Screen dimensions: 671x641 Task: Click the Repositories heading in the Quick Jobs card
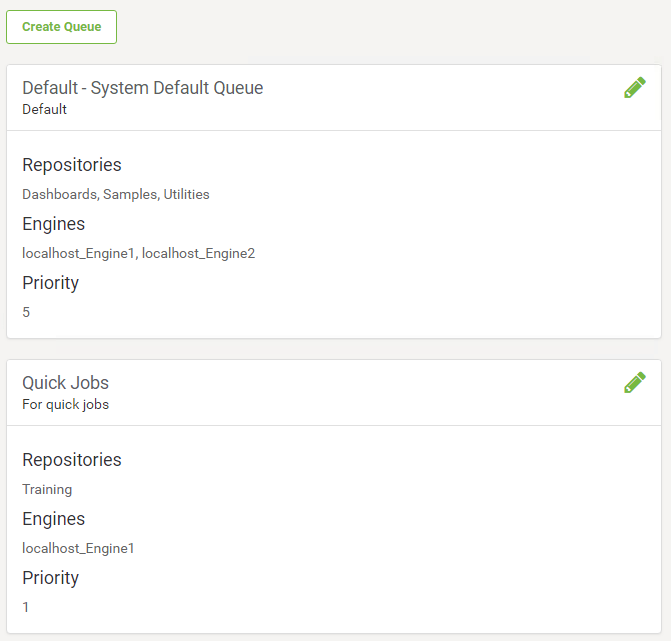point(72,460)
